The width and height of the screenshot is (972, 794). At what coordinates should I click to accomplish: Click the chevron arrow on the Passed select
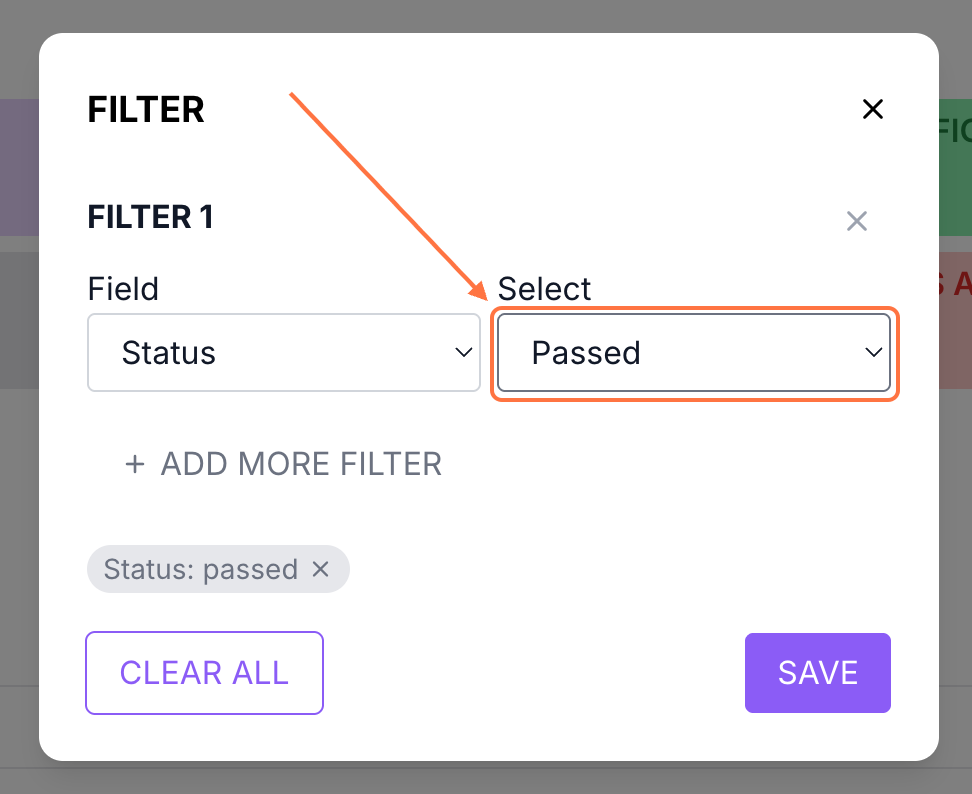[x=873, y=353]
